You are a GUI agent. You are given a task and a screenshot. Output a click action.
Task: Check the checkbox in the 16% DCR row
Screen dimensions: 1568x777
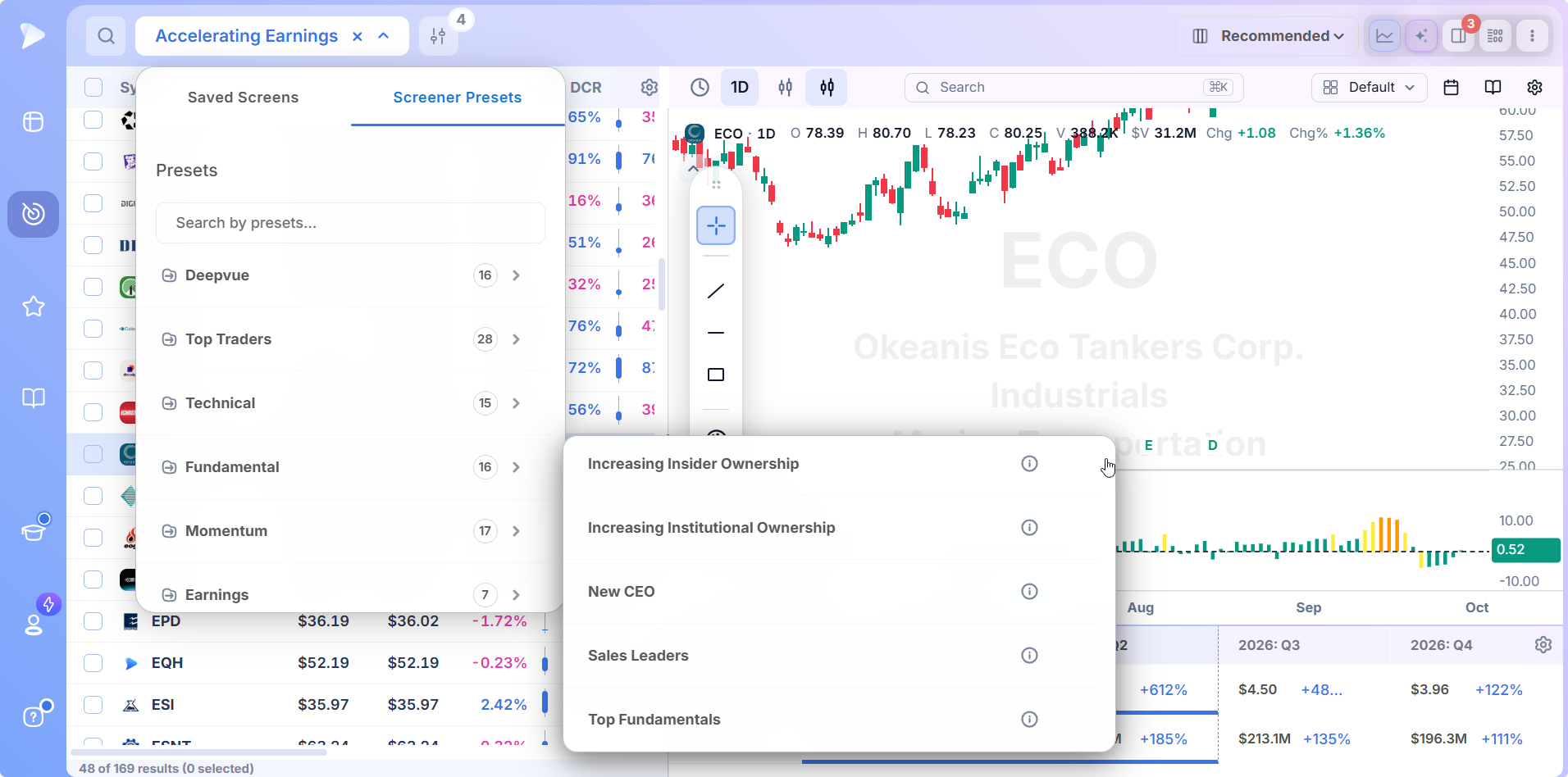tap(93, 203)
